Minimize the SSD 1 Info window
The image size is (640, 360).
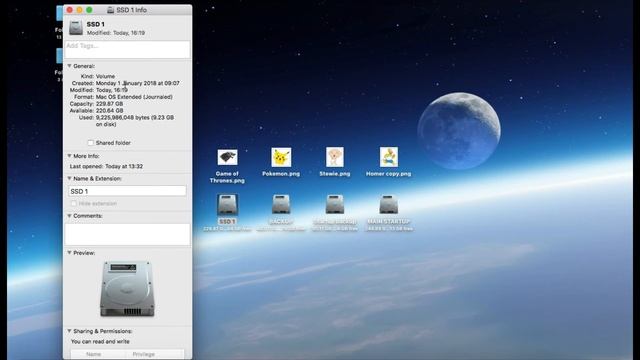[x=80, y=10]
